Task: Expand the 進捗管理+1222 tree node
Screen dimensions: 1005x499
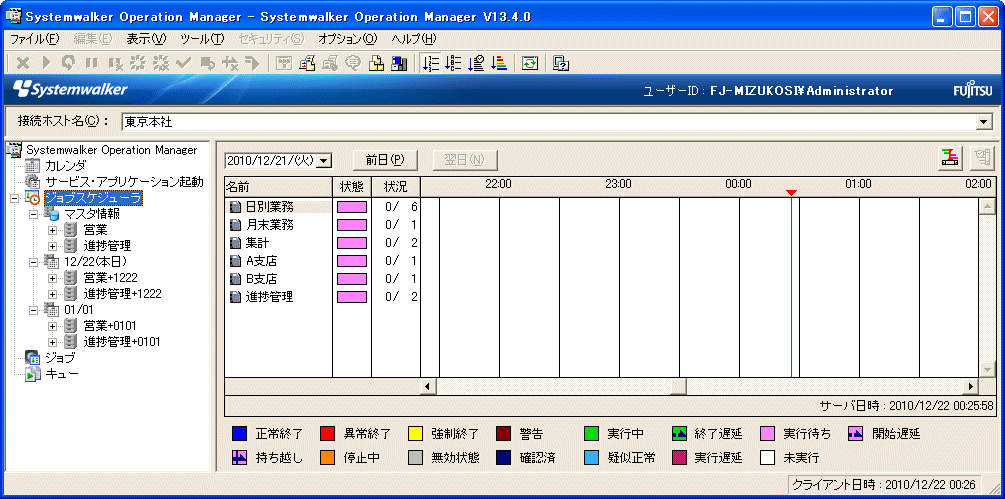Action: tap(53, 294)
